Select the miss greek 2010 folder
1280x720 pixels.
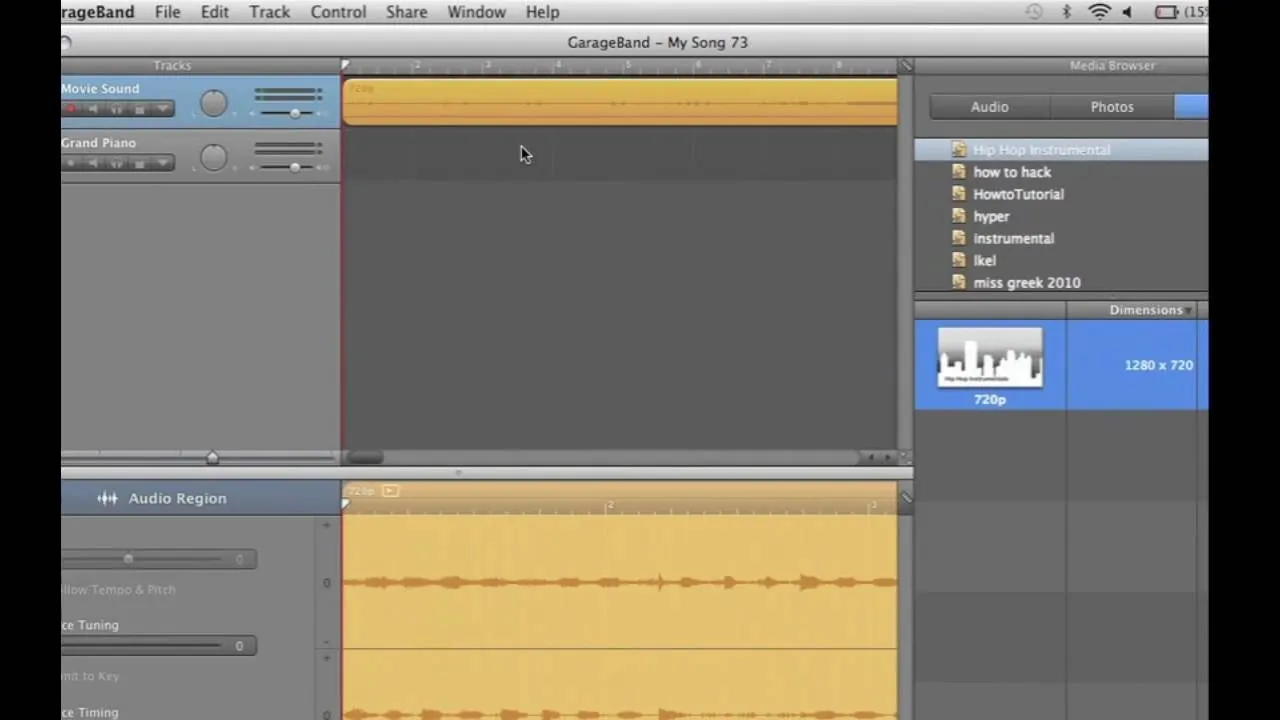coord(1062,282)
